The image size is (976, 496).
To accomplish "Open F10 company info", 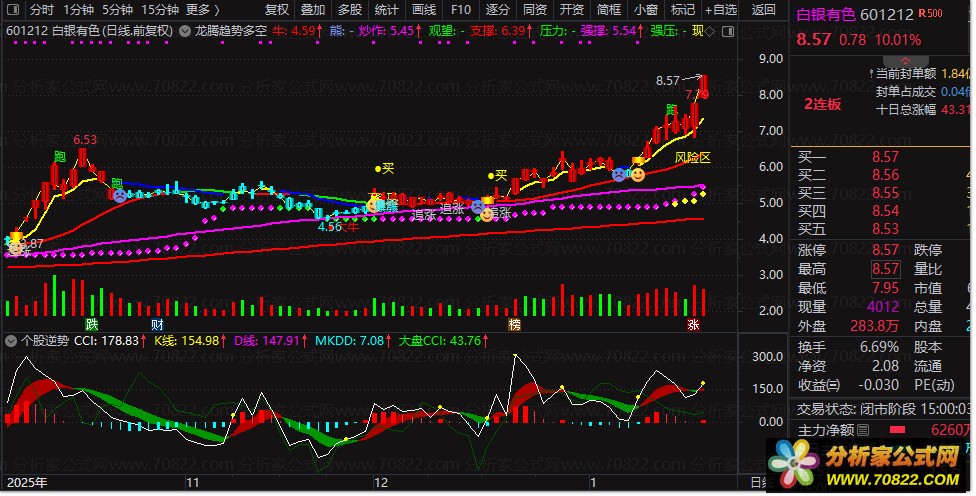I will coord(461,9).
